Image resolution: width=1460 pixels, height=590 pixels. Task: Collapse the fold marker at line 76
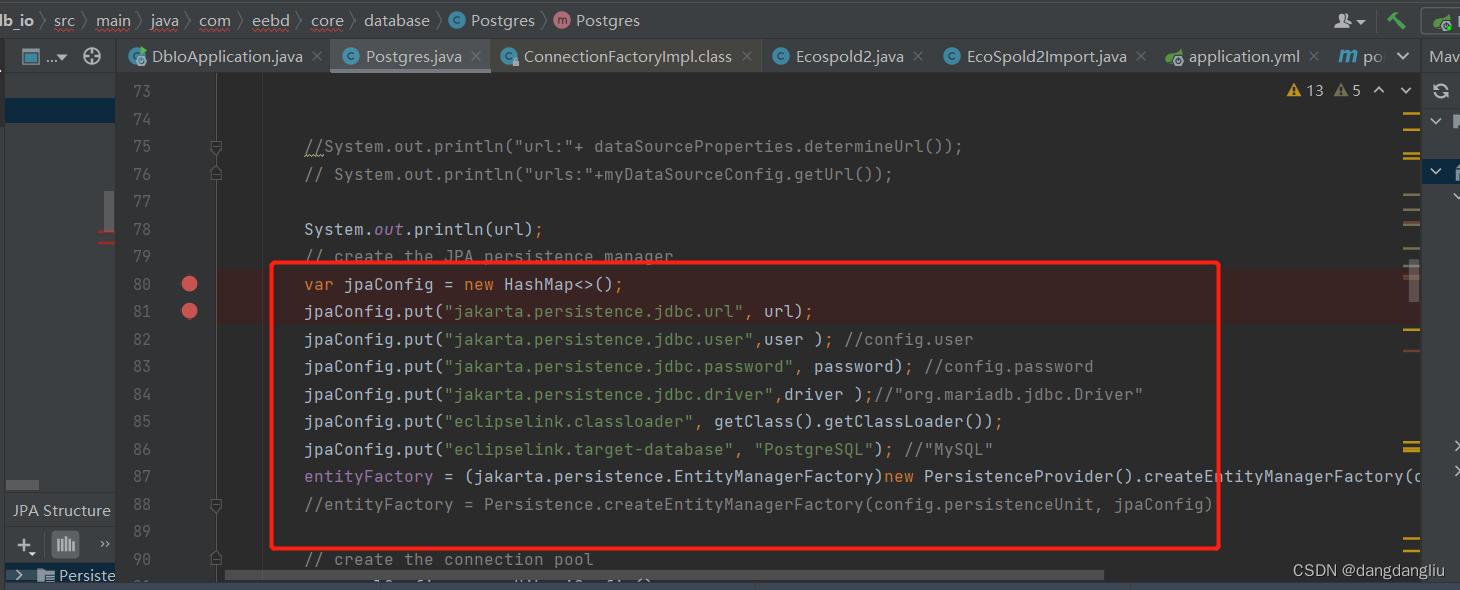pos(216,174)
